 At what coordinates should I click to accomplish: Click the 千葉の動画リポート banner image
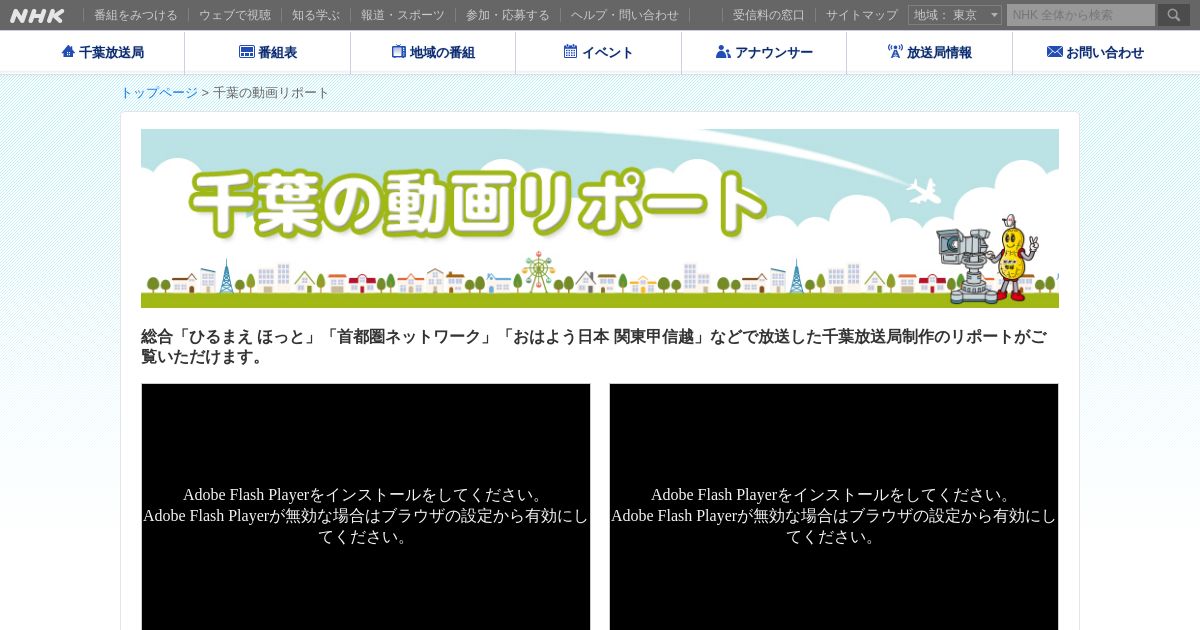(600, 218)
